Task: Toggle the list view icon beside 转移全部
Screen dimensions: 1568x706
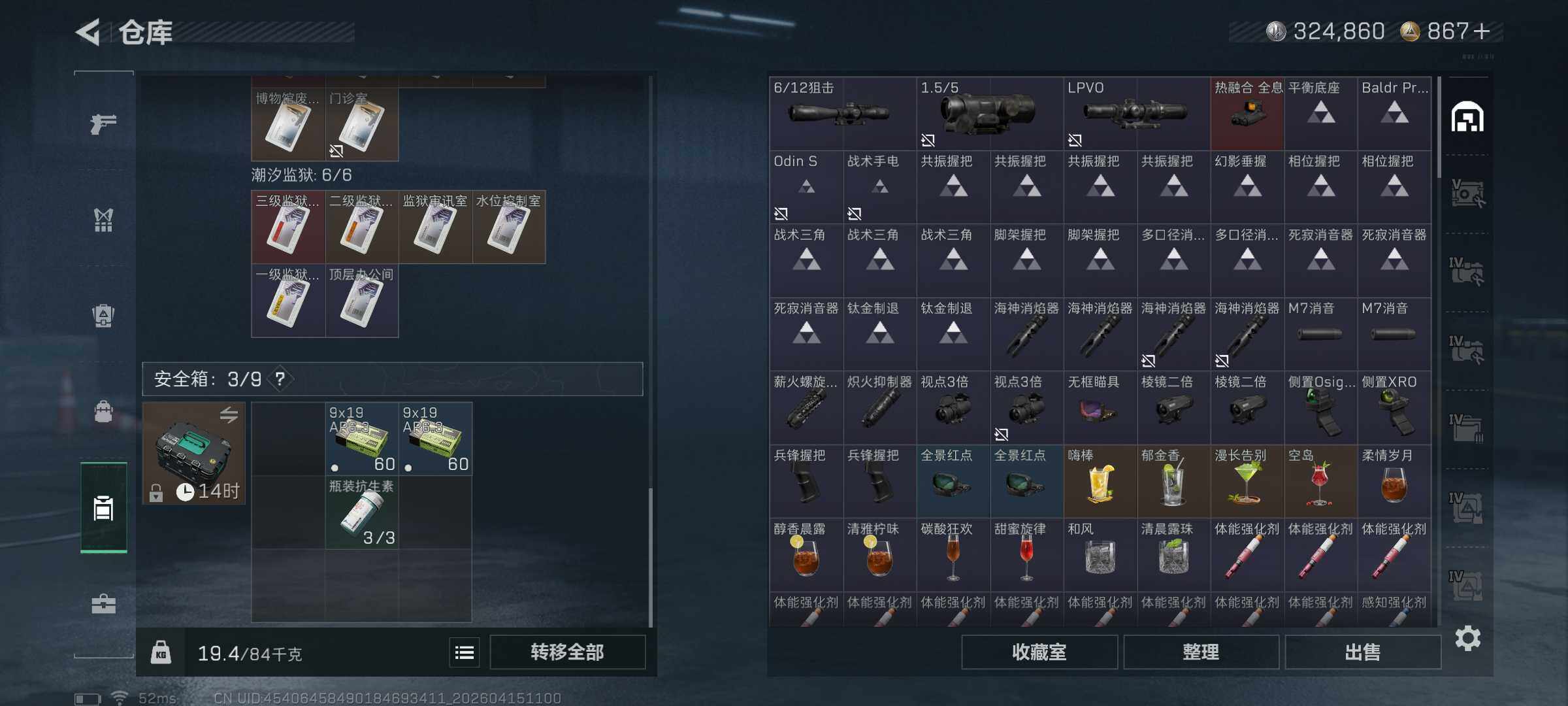Action: pos(465,652)
